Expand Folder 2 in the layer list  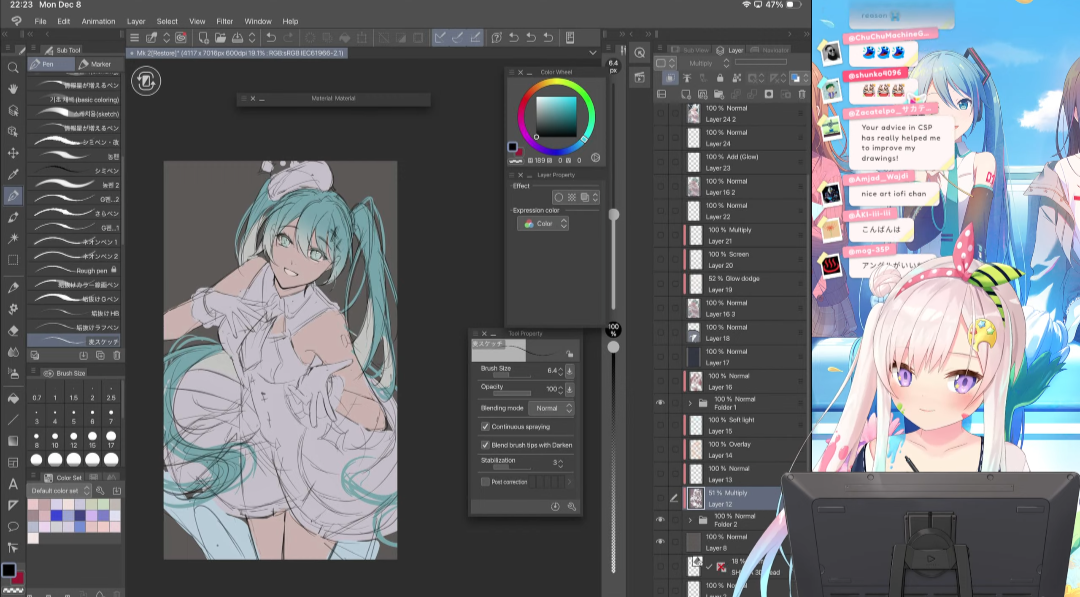[x=690, y=521]
